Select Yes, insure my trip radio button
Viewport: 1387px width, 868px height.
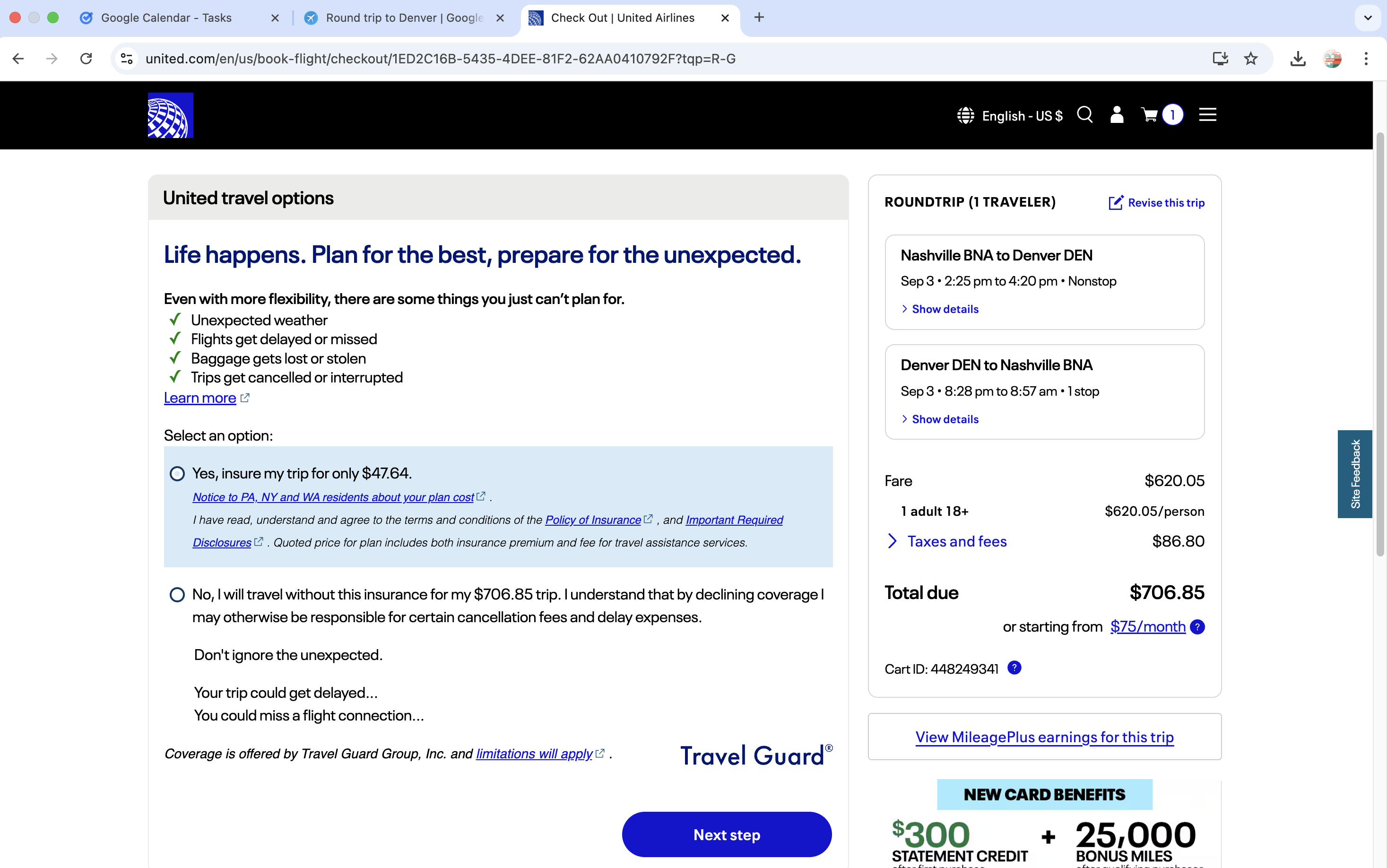click(177, 474)
